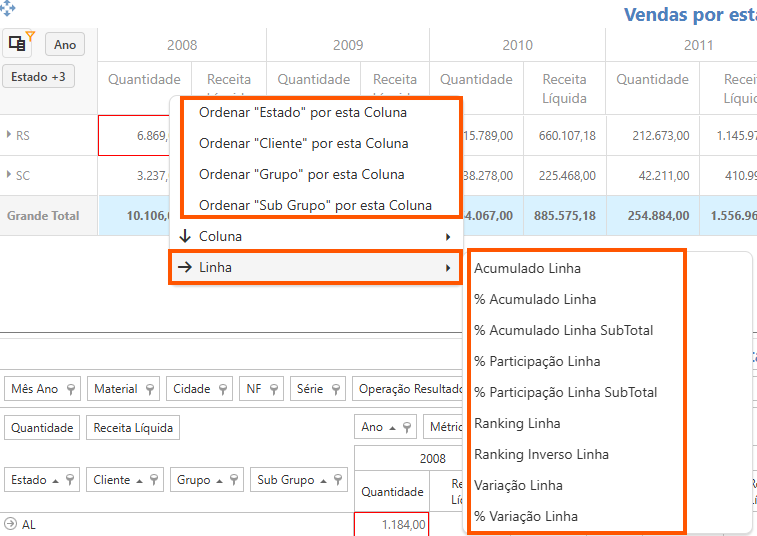Screen dimensions: 757x536
Task: Choose Acumulado Linha
Action: pyautogui.click(x=527, y=268)
